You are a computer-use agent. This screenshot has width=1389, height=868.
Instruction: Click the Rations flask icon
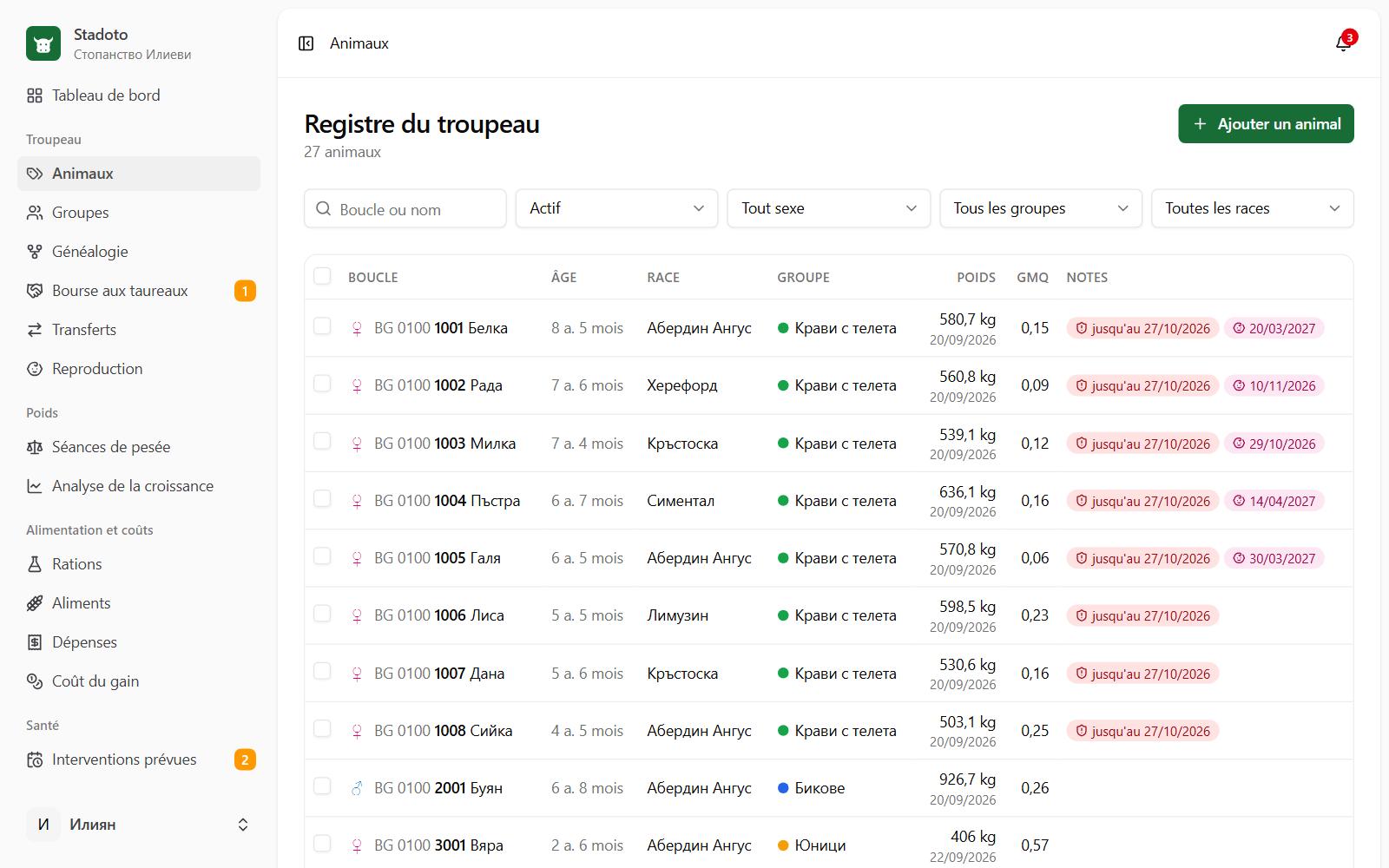tap(35, 564)
